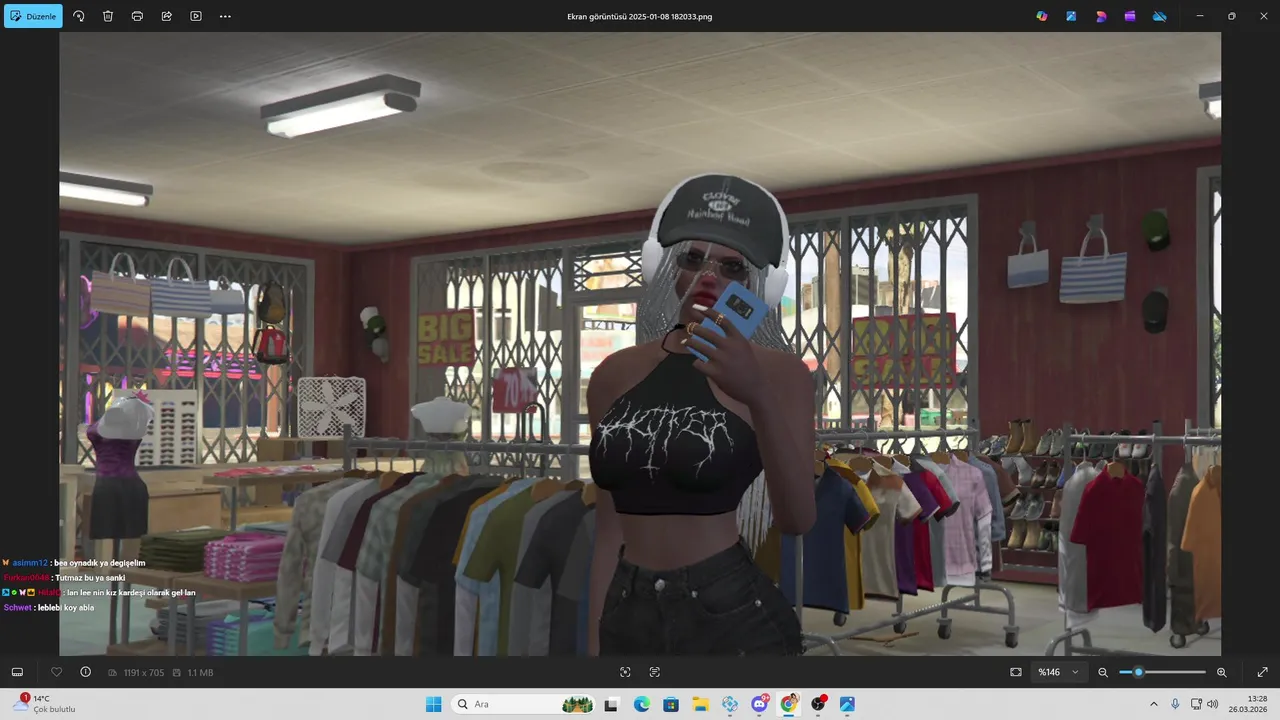The image size is (1280, 720).
Task: Click the 1.1 MB file size text
Action: point(200,673)
